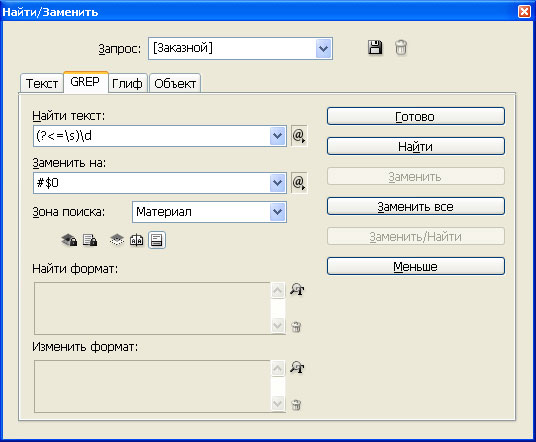Toggle include locked stories option
Screen dimensions: 536x442
pyautogui.click(x=90, y=240)
